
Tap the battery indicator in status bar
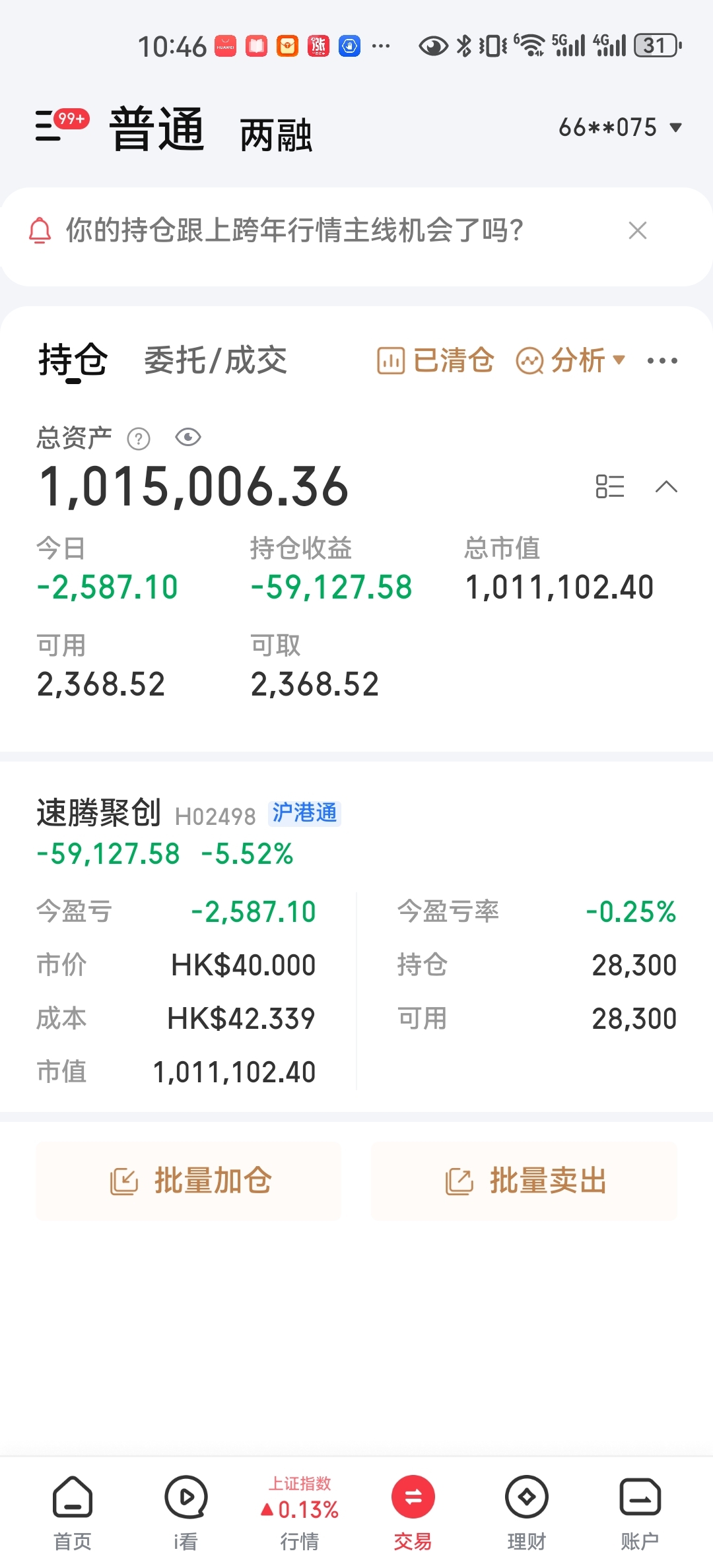(x=658, y=46)
